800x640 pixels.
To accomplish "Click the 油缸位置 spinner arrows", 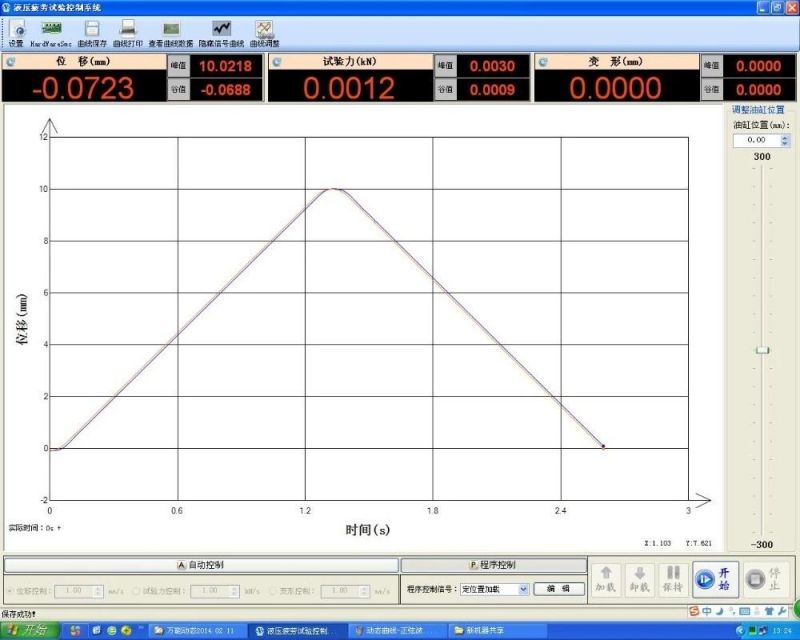I will (785, 140).
